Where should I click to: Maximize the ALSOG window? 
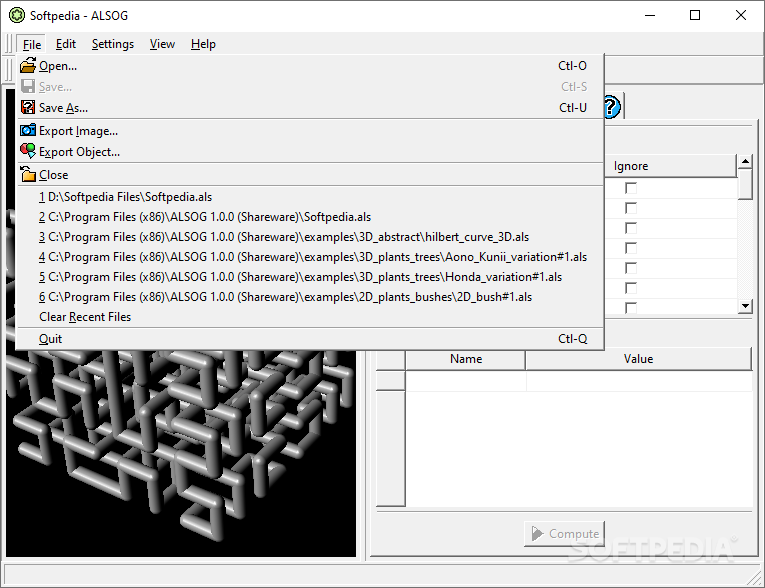click(695, 15)
